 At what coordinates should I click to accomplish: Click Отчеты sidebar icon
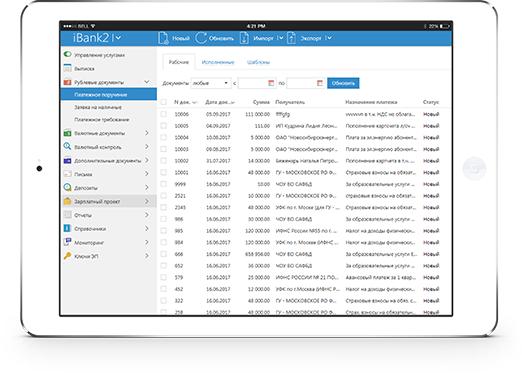[x=67, y=215]
